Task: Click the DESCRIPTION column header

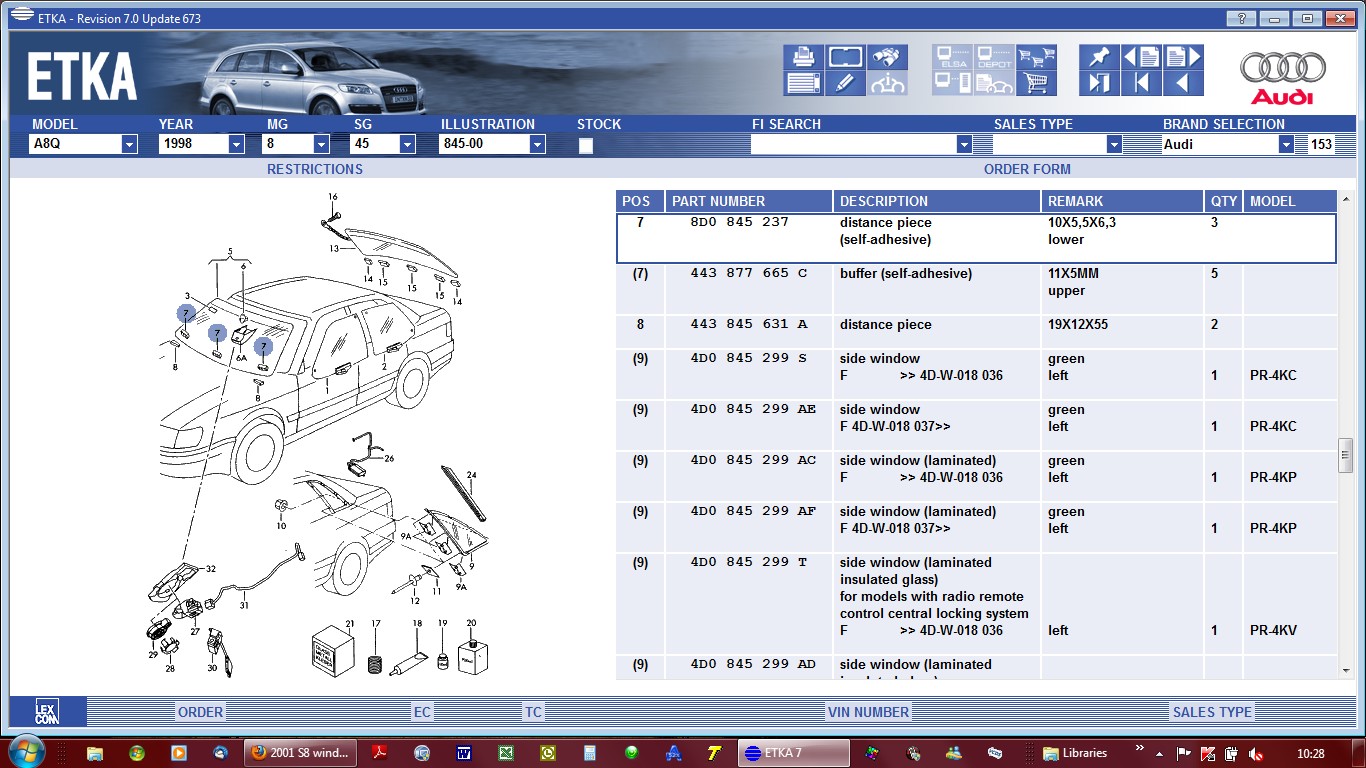Action: (937, 201)
